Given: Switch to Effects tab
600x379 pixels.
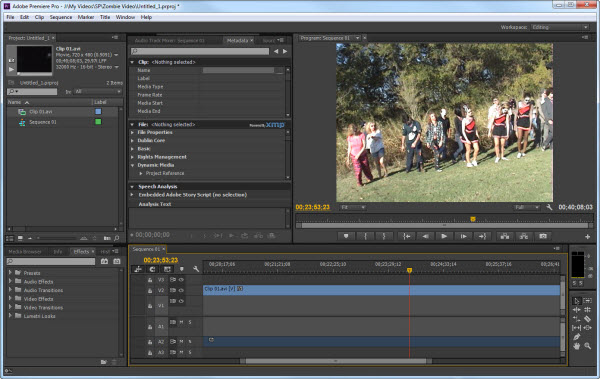Looking at the screenshot, I should click(81, 252).
